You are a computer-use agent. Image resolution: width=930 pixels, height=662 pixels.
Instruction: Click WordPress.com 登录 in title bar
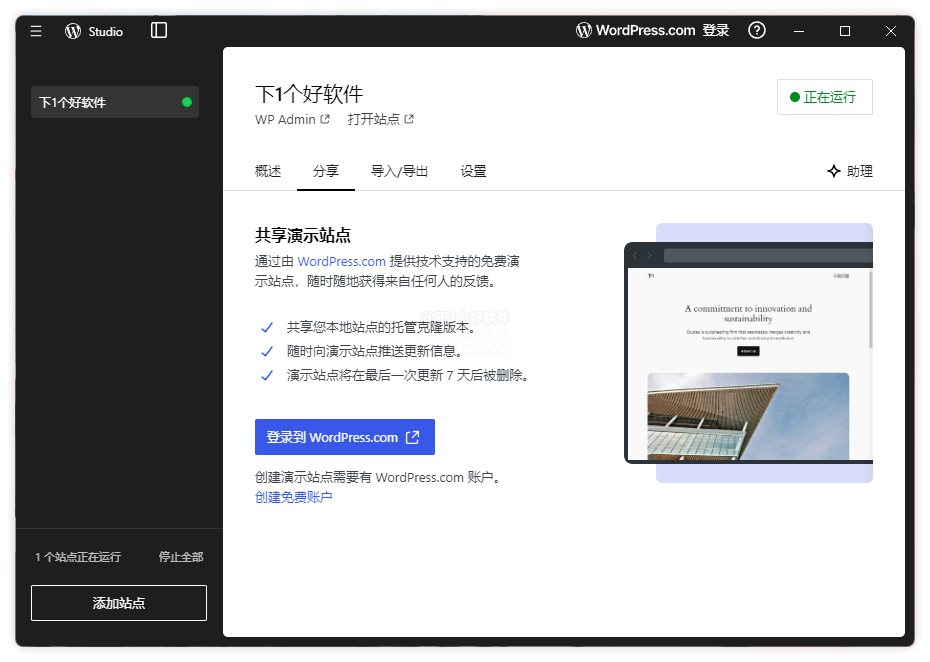tap(652, 30)
